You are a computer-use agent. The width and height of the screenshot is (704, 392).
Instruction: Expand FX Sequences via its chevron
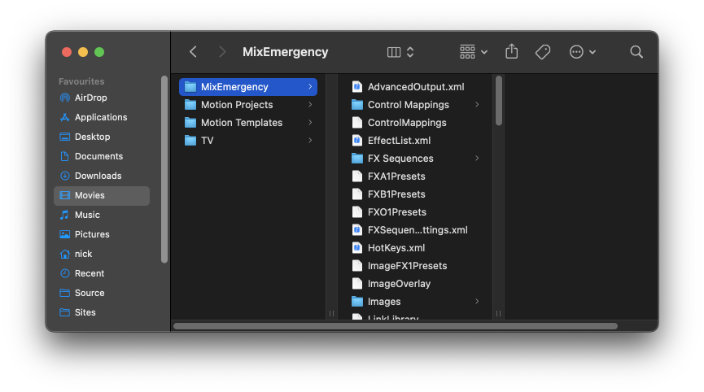tap(477, 159)
